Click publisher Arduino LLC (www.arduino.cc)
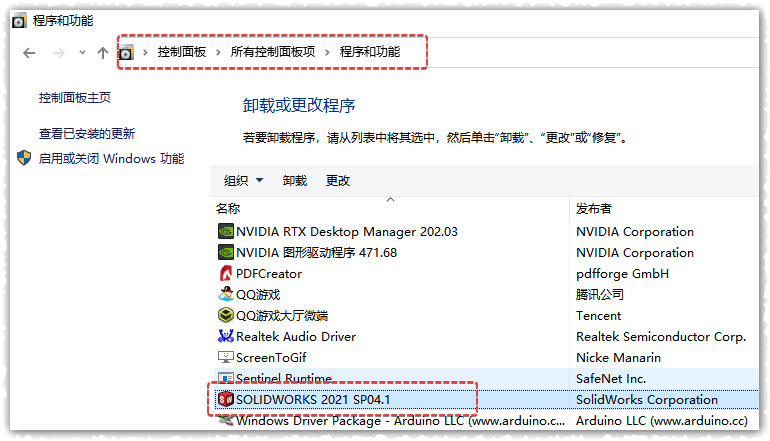 point(661,421)
